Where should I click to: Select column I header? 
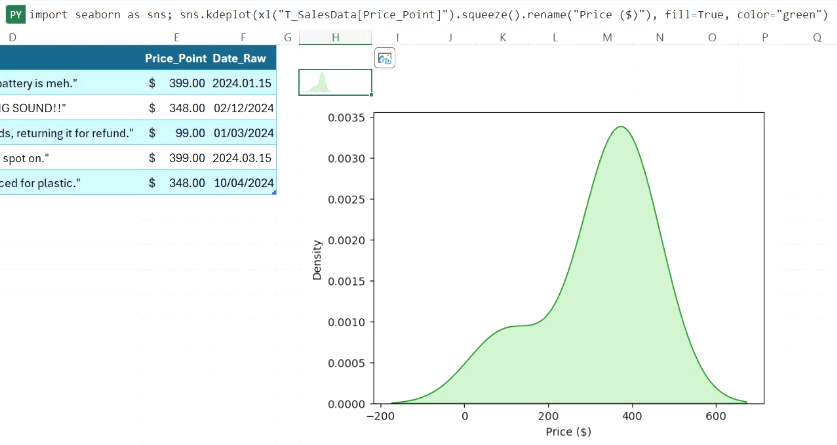coord(397,37)
